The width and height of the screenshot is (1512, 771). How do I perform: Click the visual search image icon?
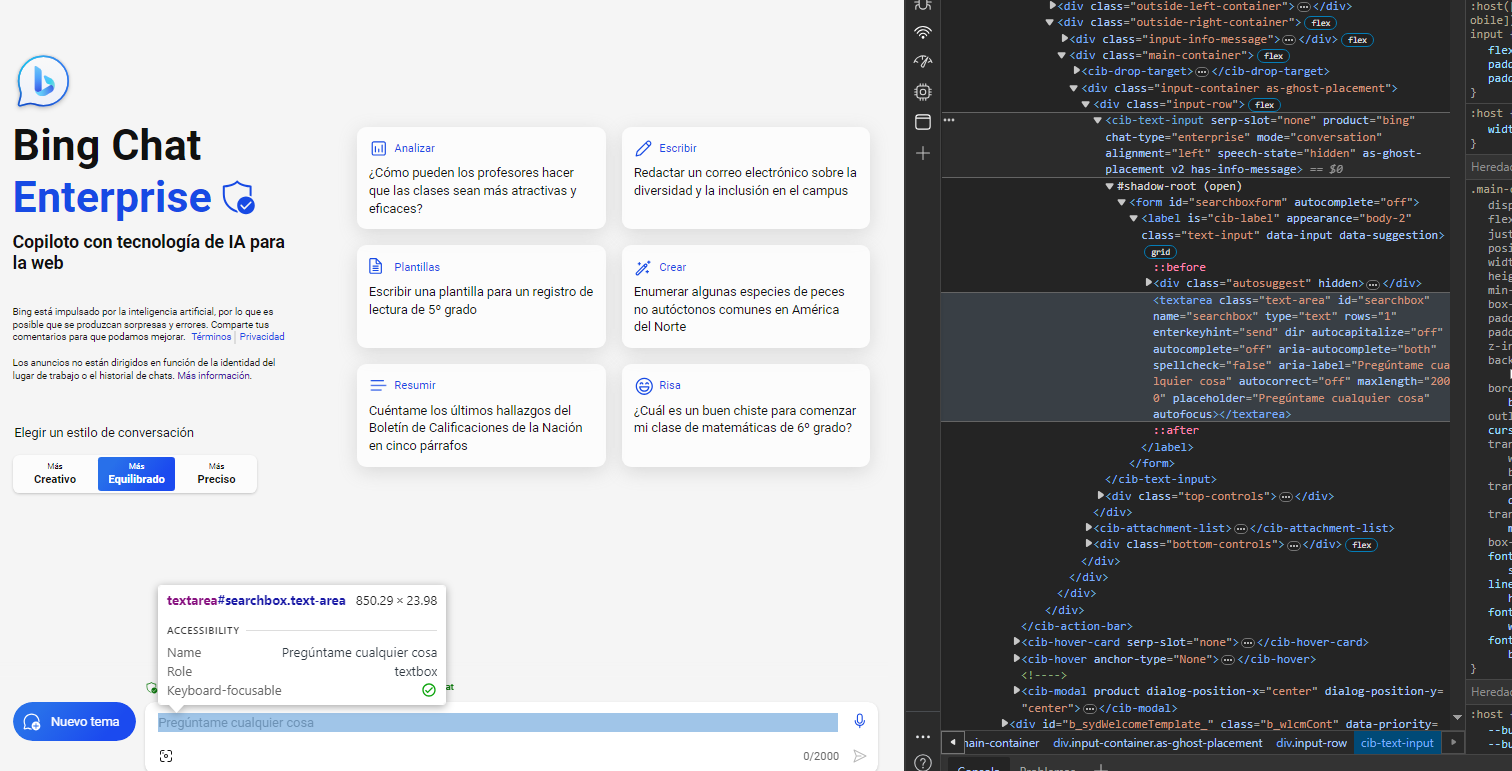[167, 756]
